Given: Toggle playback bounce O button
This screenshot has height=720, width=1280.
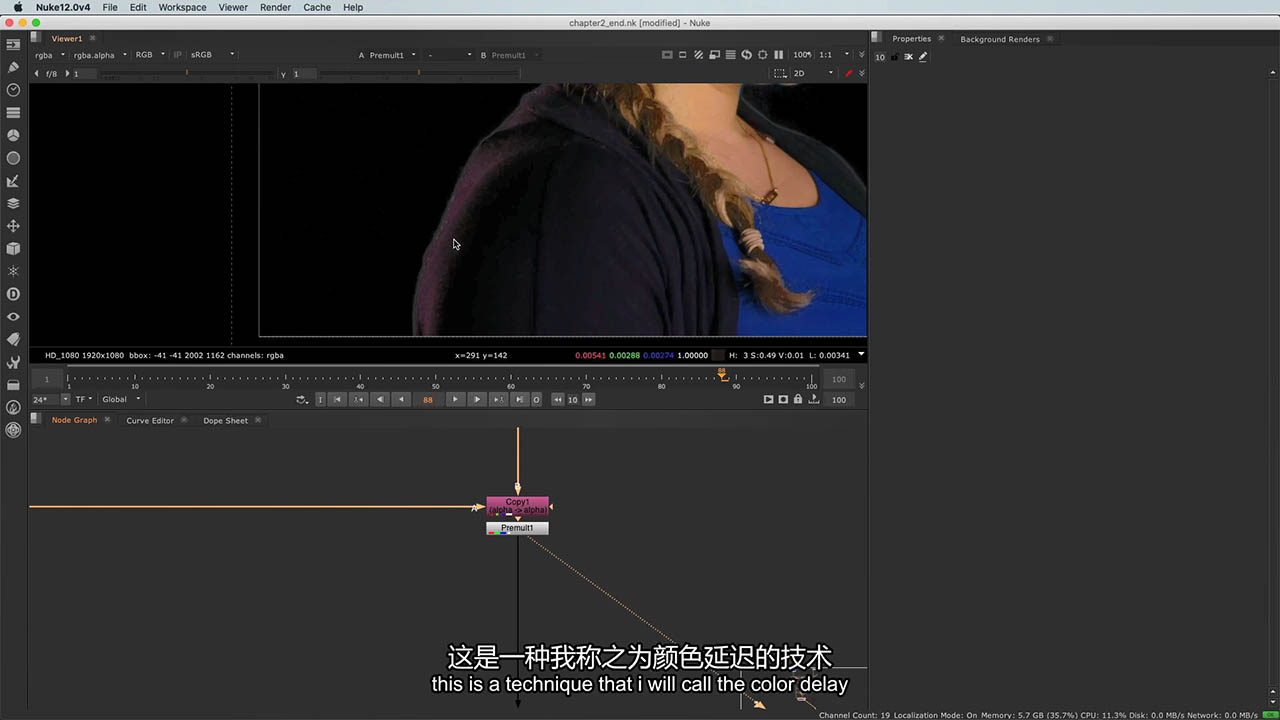Looking at the screenshot, I should [536, 399].
